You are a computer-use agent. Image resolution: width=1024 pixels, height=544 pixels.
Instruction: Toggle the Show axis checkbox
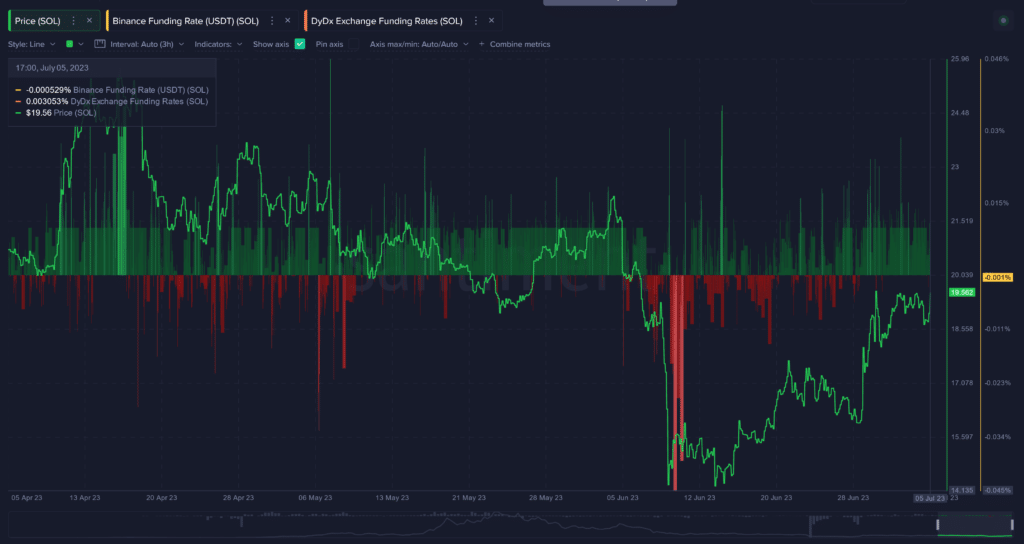point(300,44)
